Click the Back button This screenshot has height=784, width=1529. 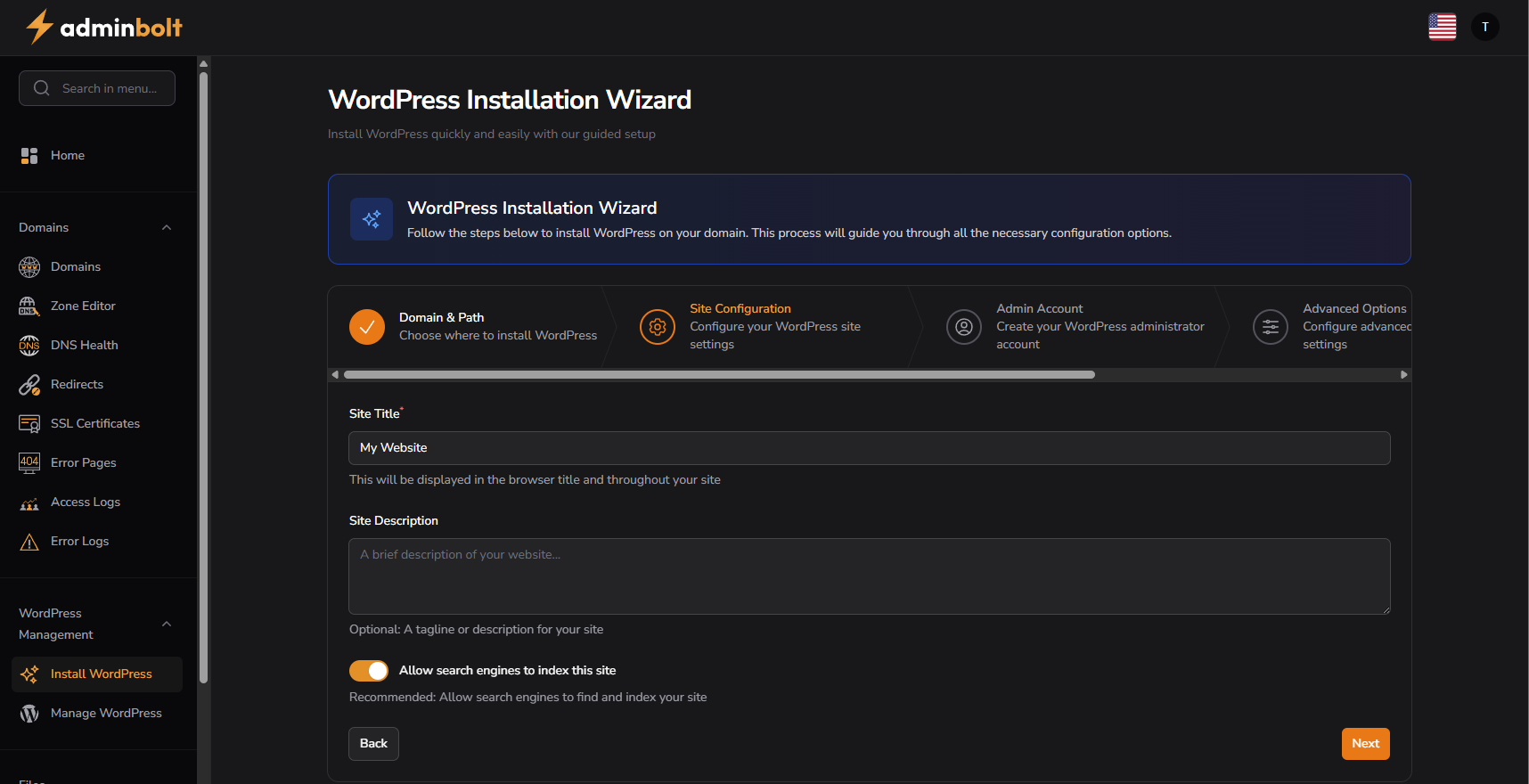373,744
